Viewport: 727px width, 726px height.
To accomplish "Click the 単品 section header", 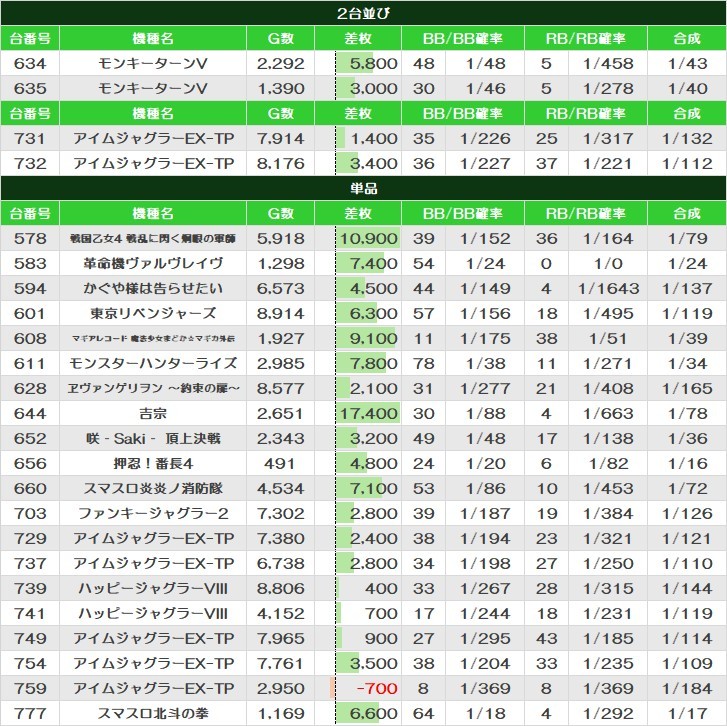I will (x=364, y=188).
